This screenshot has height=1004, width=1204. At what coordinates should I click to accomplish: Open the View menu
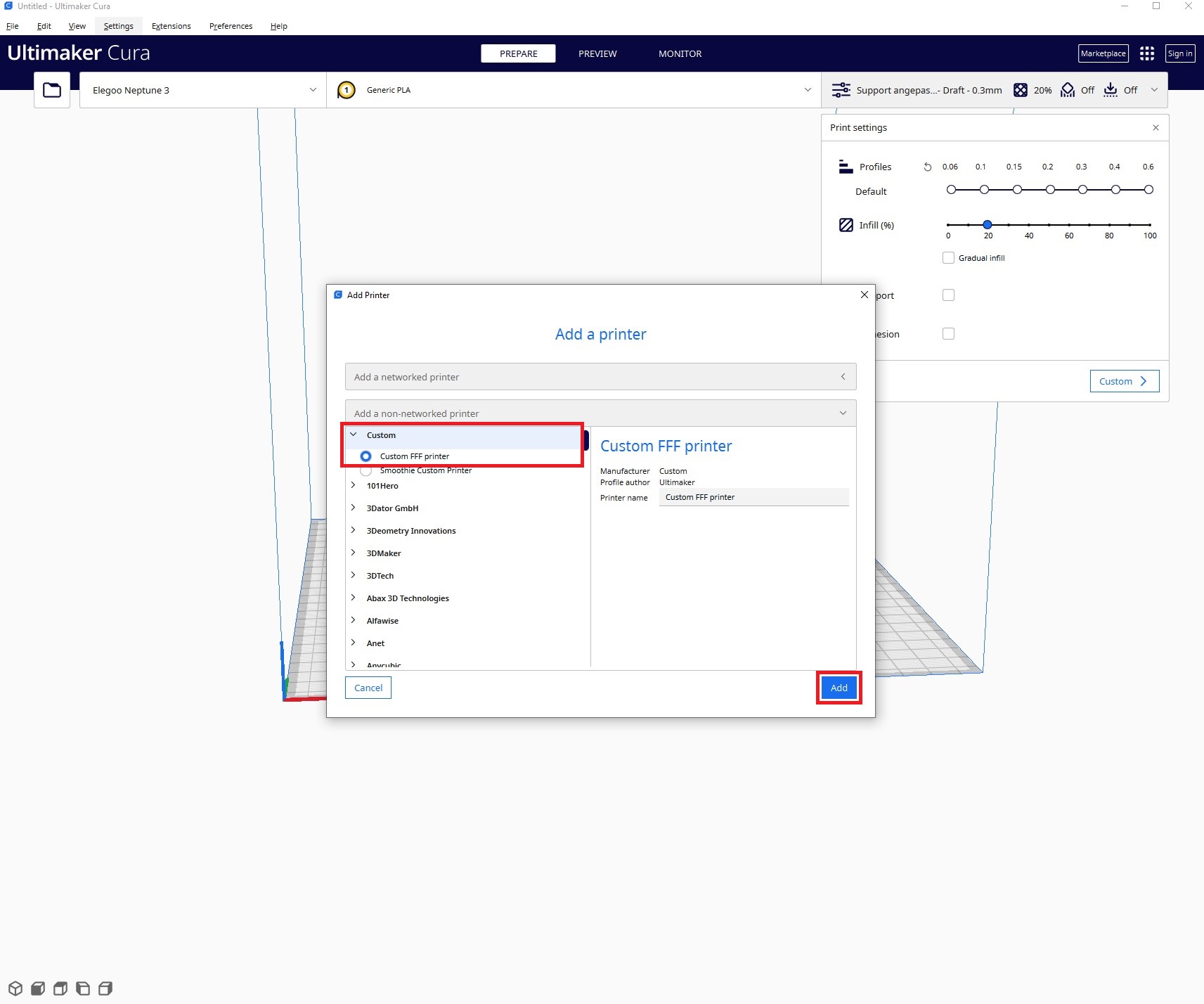(x=77, y=26)
